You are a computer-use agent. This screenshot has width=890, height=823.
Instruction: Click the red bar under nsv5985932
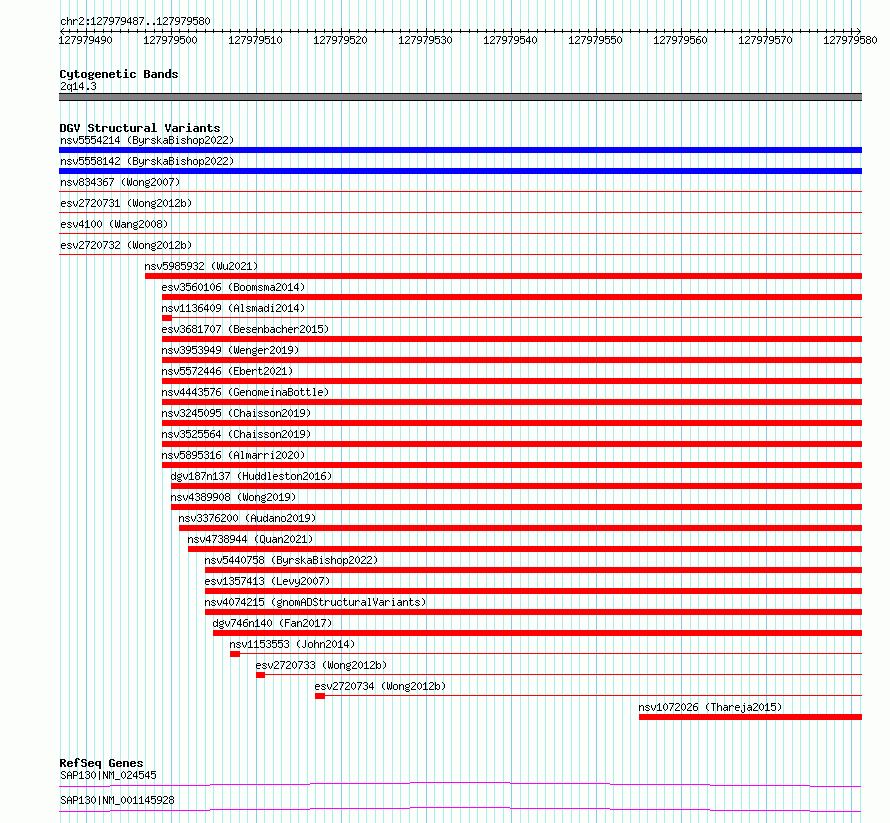pyautogui.click(x=503, y=276)
